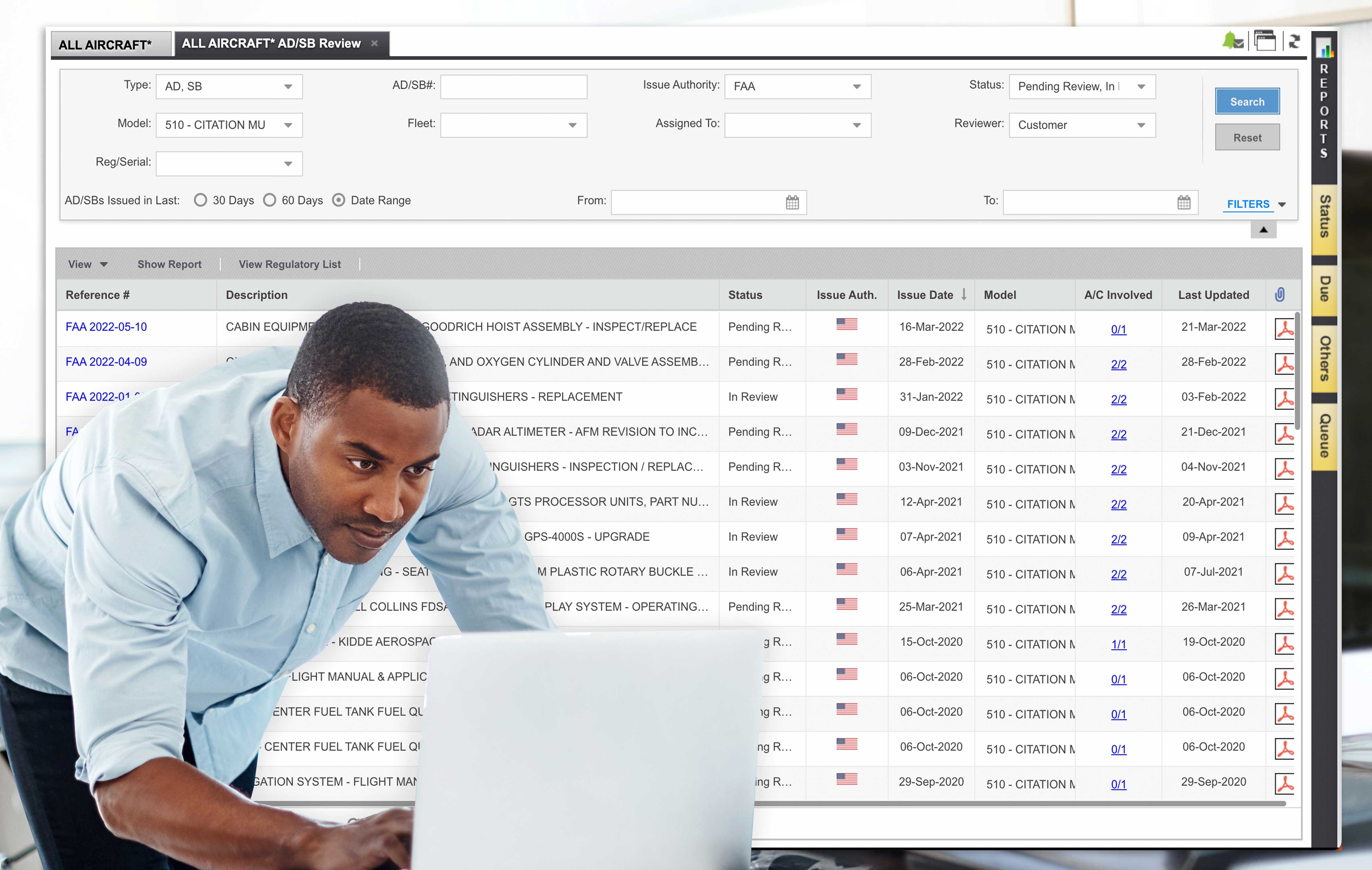Viewport: 1372px width, 870px height.
Task: Open the calendar picker in the From field
Action: pyautogui.click(x=792, y=202)
